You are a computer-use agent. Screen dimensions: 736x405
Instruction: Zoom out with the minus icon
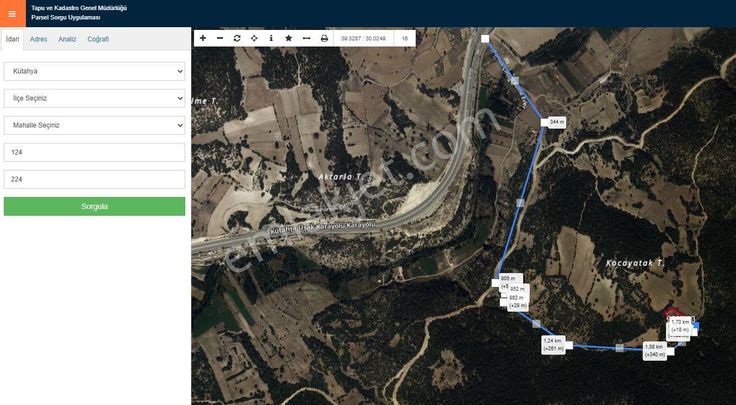(x=220, y=38)
